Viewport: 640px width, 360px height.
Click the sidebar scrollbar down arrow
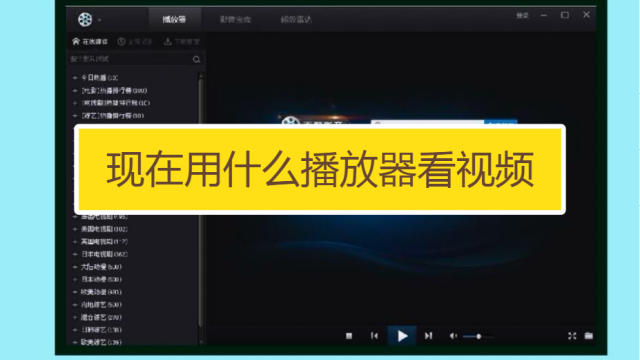(x=200, y=342)
